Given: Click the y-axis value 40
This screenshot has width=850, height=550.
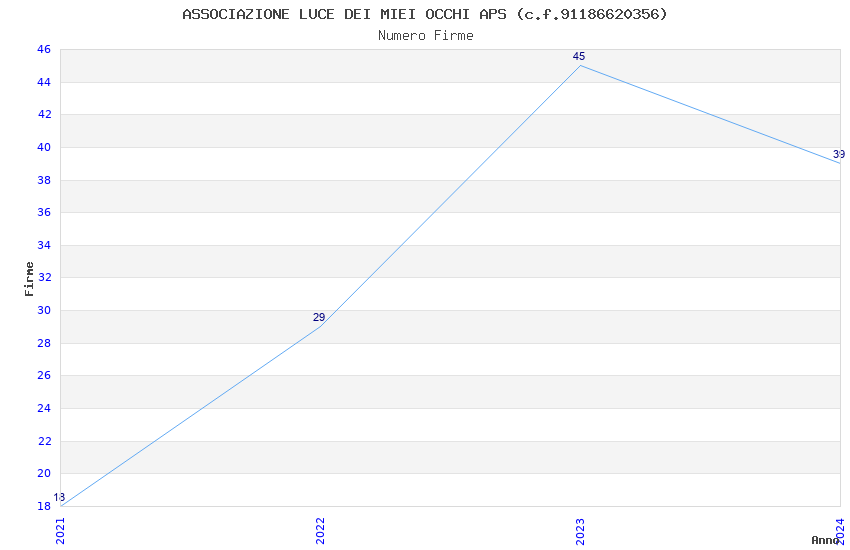Looking at the screenshot, I should (x=44, y=147).
